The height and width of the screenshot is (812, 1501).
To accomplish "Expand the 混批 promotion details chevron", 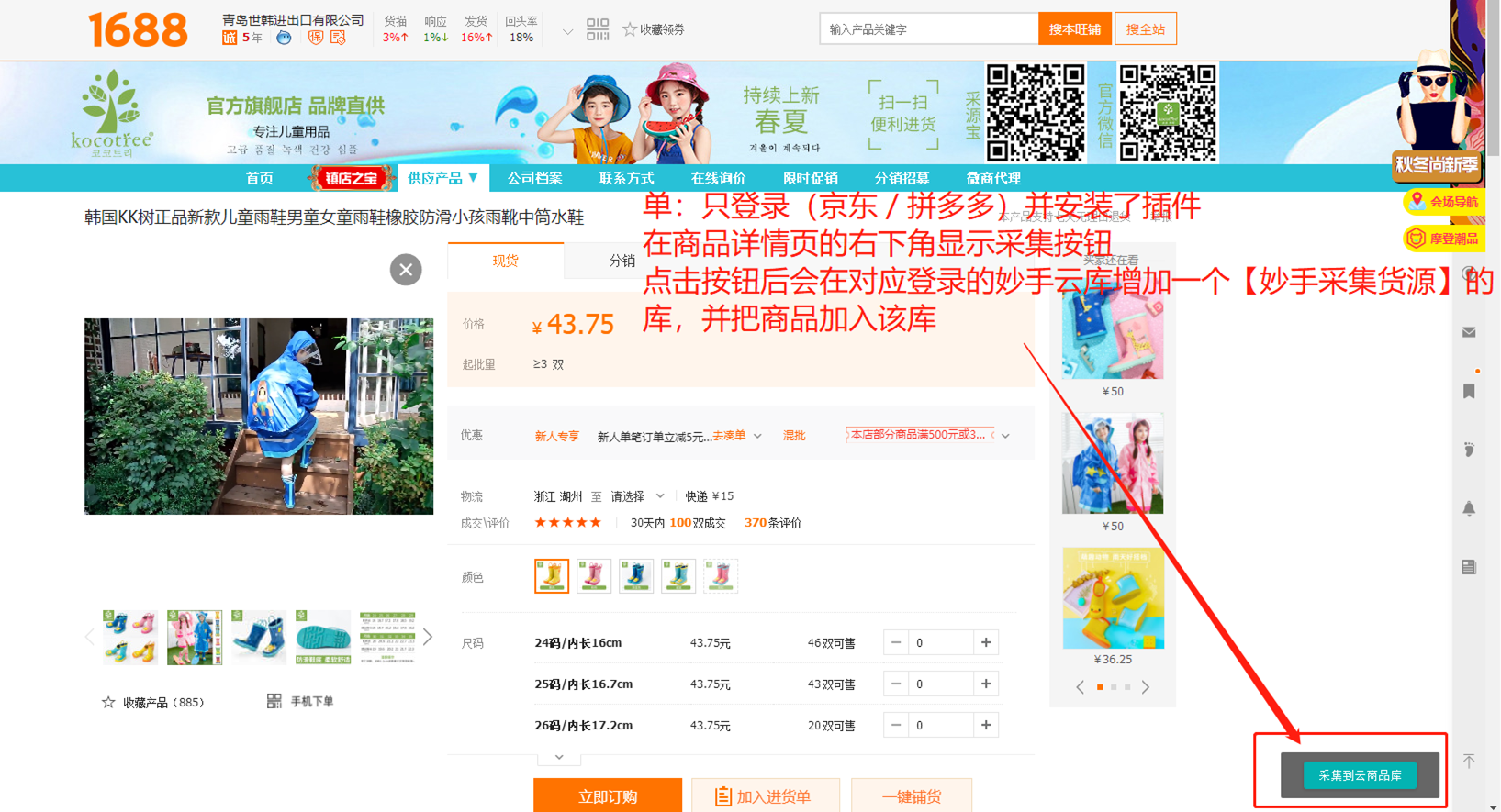I will pos(1006,436).
